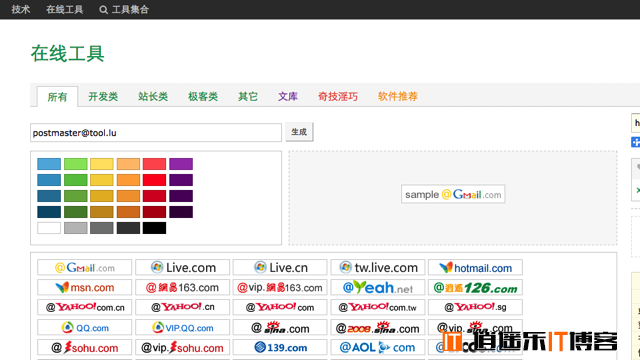The height and width of the screenshot is (360, 640).
Task: Click the 在线工具 page heading
Action: (x=68, y=53)
